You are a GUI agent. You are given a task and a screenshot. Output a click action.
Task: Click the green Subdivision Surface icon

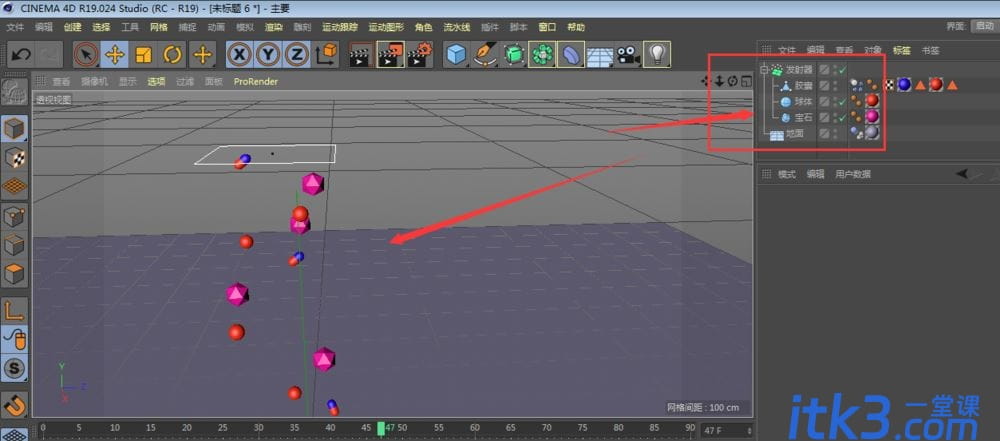514,55
